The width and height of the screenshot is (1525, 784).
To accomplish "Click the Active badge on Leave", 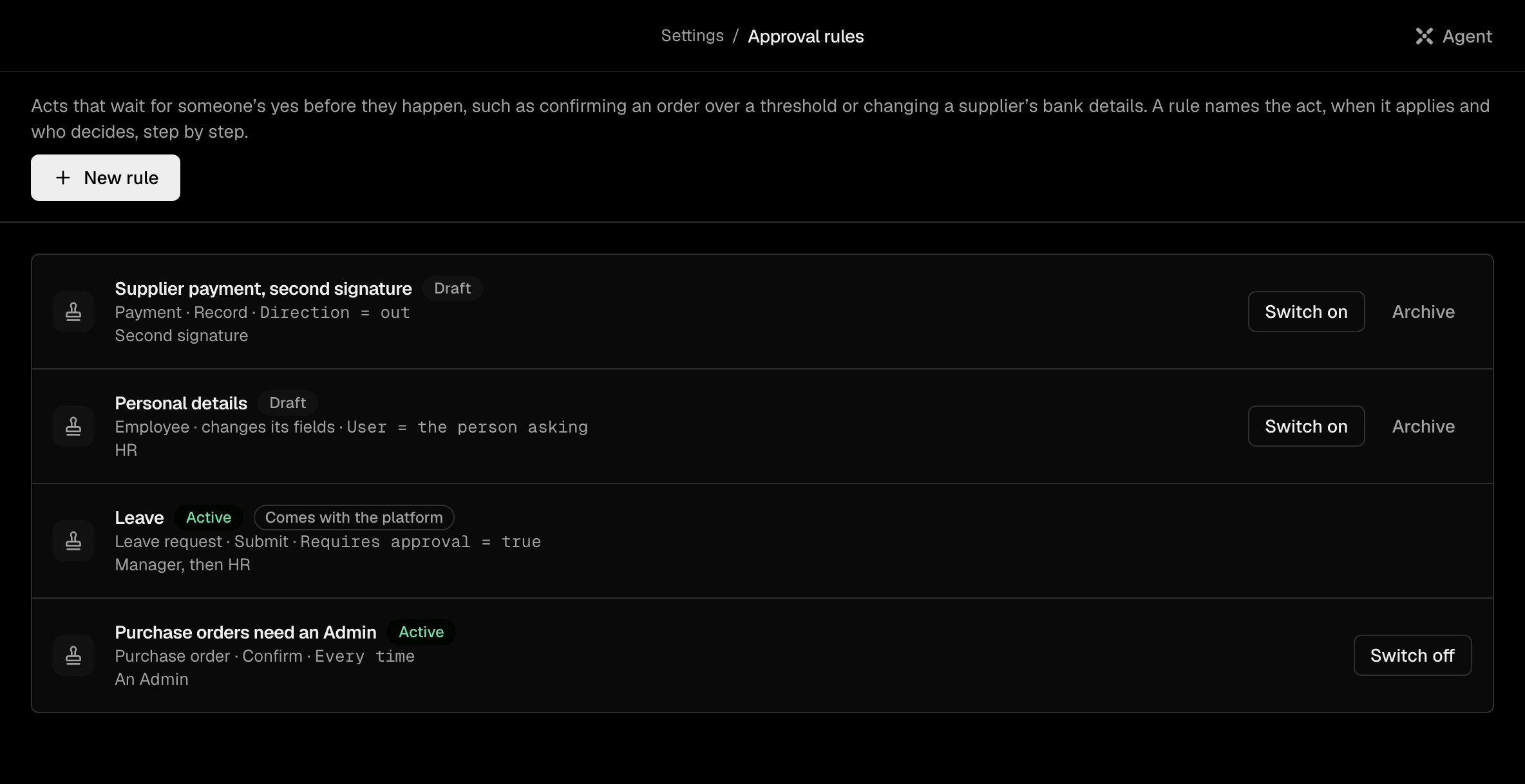I will point(209,518).
